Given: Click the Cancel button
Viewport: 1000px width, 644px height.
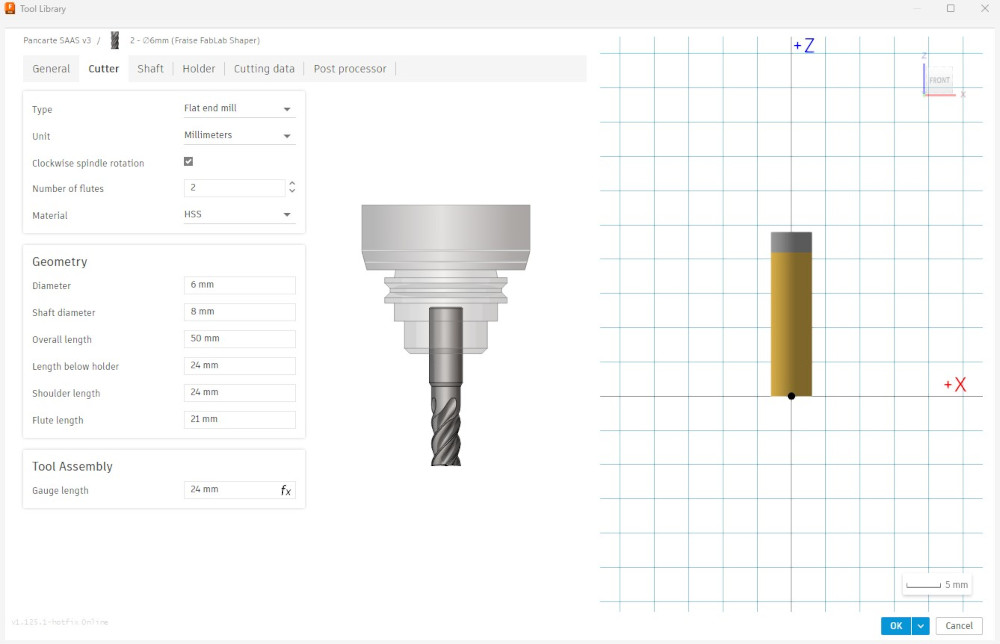Looking at the screenshot, I should (x=959, y=626).
